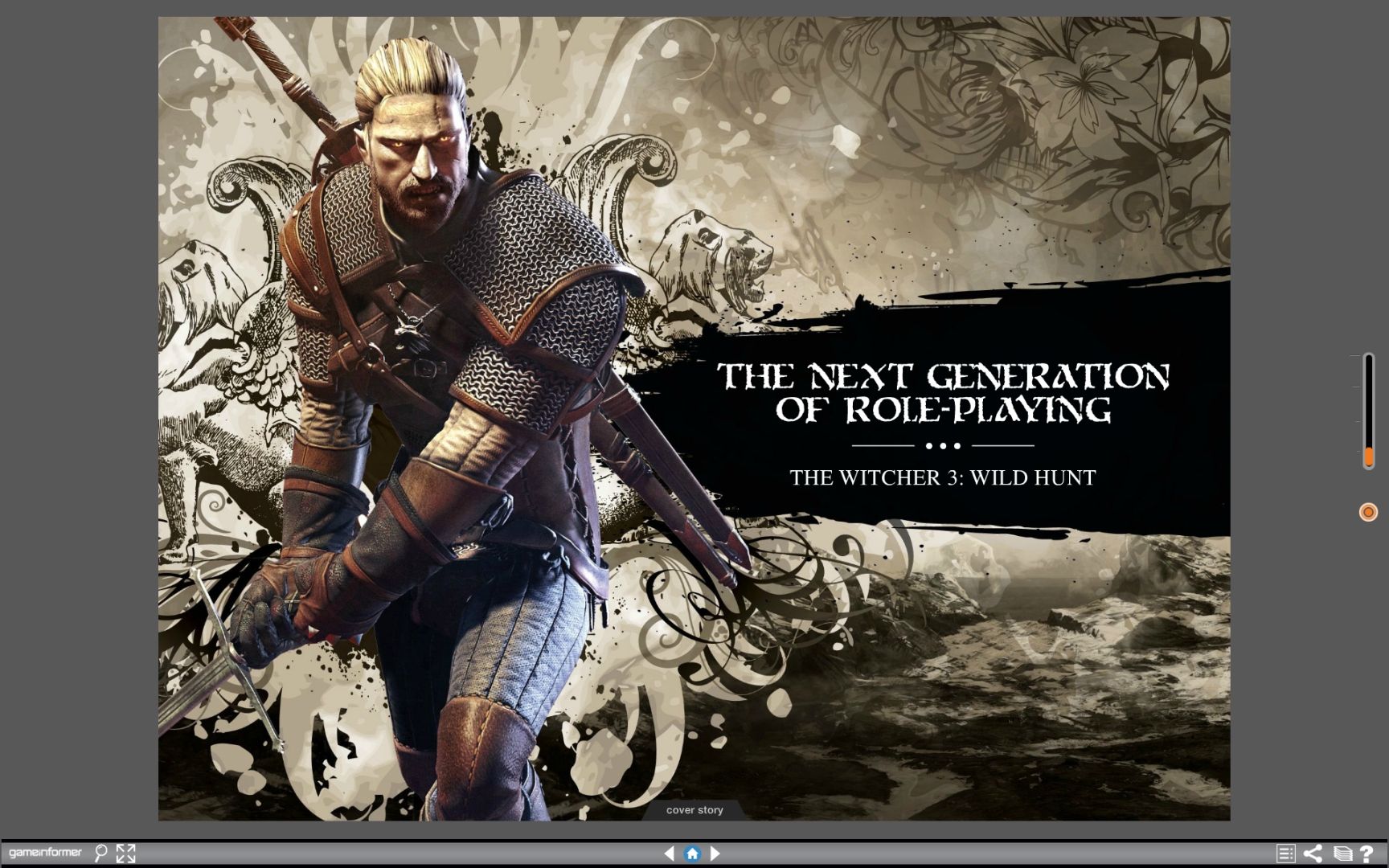Click 'The Next Generation of Role-Playing' headline
This screenshot has width=1389, height=868.
coord(942,393)
